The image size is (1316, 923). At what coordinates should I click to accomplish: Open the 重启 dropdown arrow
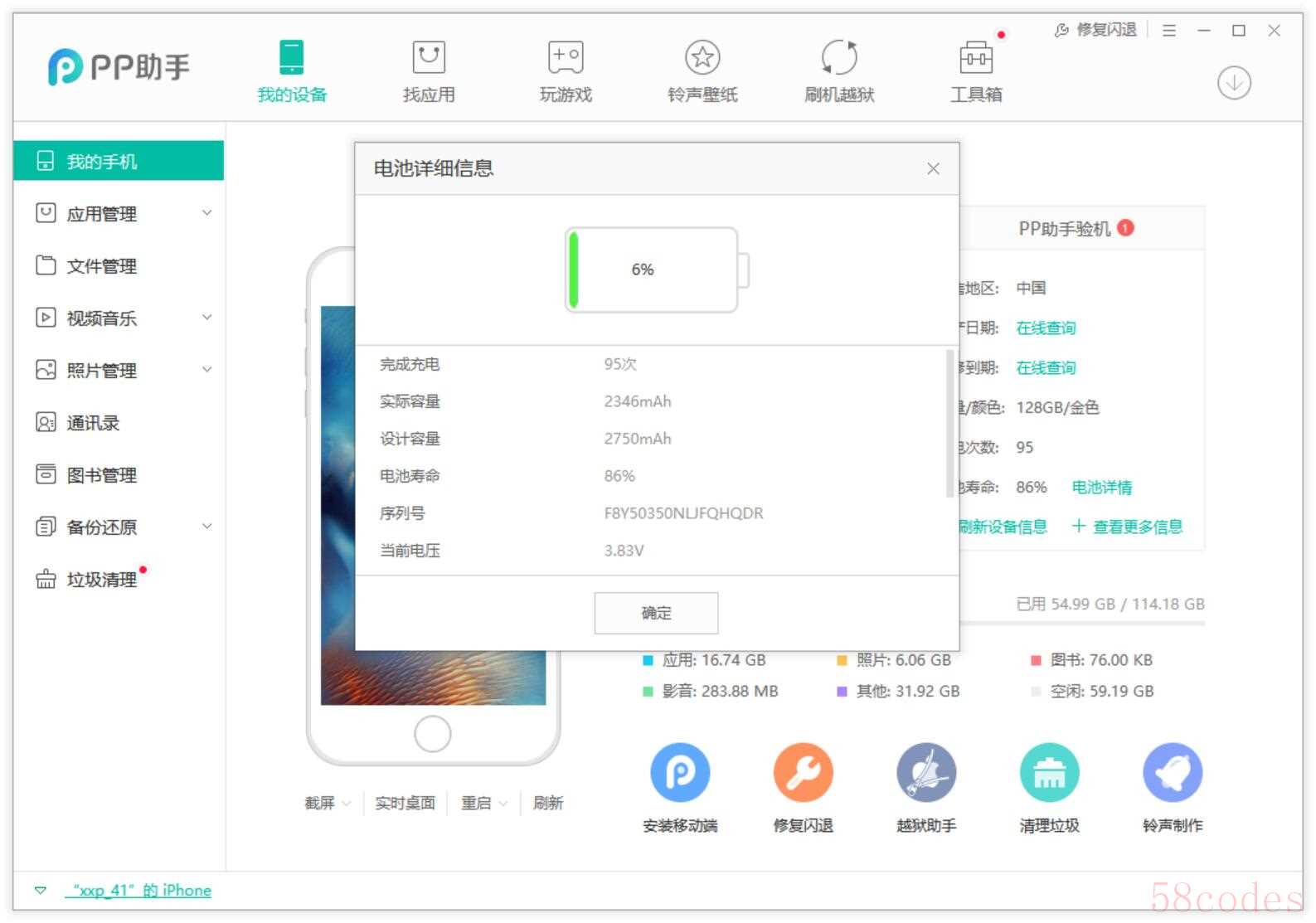point(503,804)
